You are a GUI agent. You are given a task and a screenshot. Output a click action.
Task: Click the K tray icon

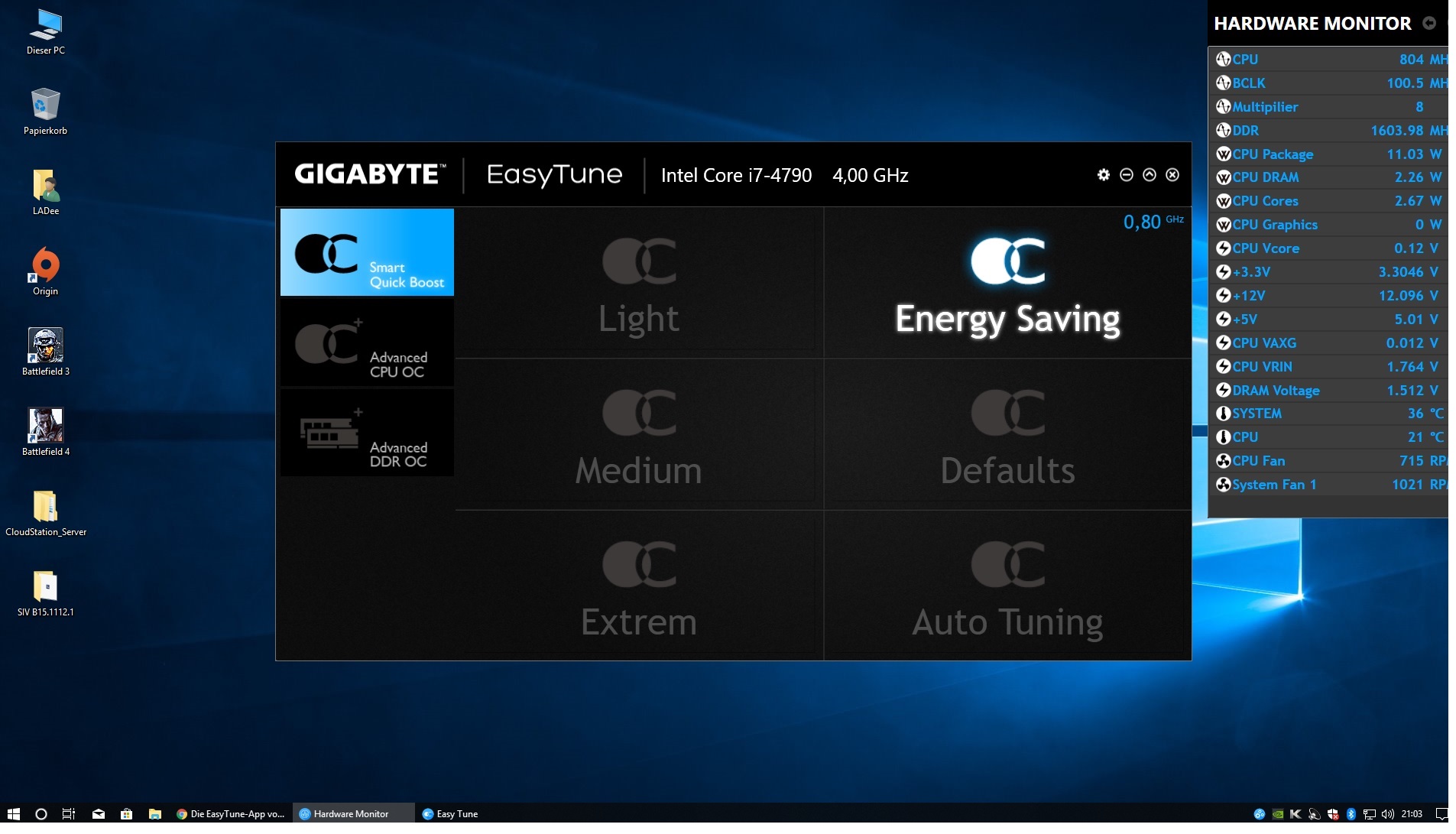pos(1295,814)
